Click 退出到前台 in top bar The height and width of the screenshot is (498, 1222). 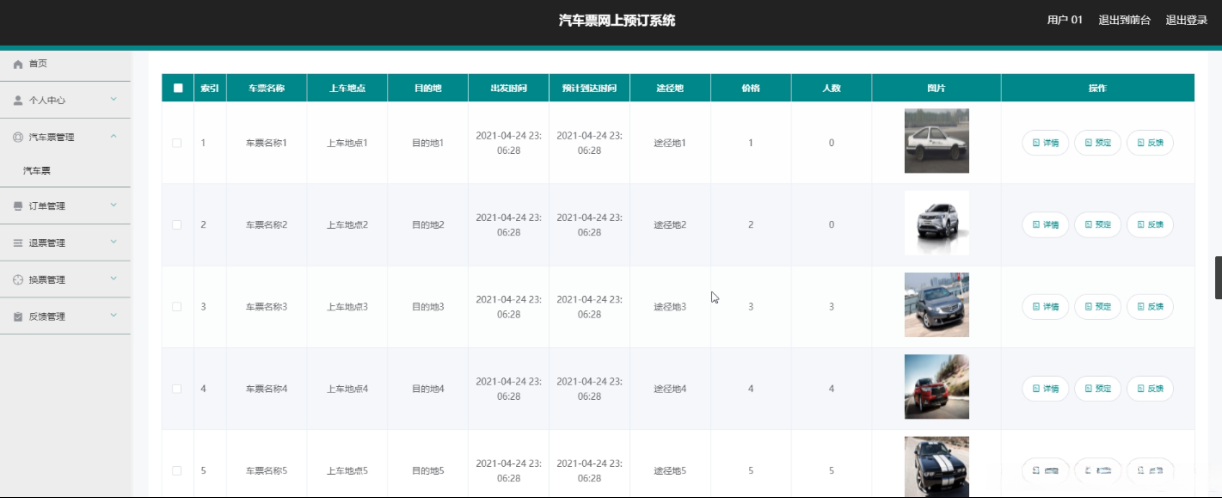[1124, 20]
